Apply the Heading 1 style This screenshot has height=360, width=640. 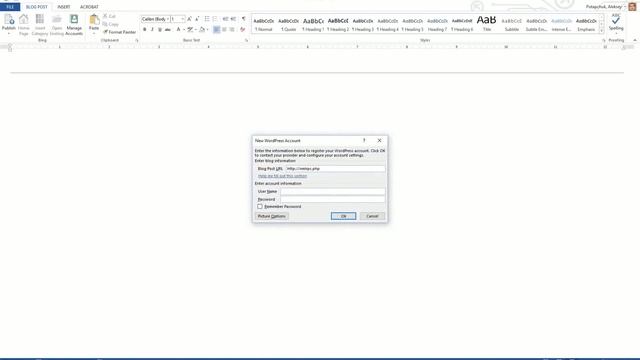313,24
